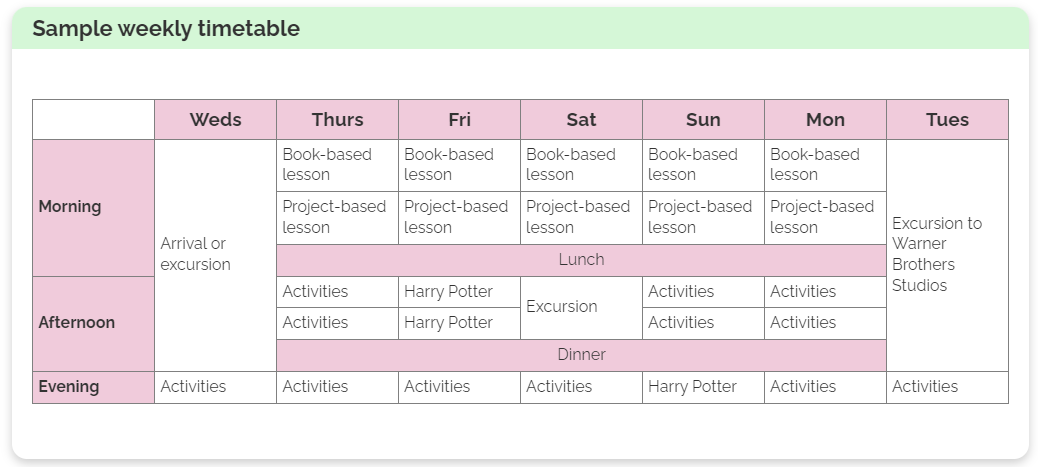This screenshot has height=467, width=1038.
Task: Click the Fri column header
Action: tap(459, 119)
